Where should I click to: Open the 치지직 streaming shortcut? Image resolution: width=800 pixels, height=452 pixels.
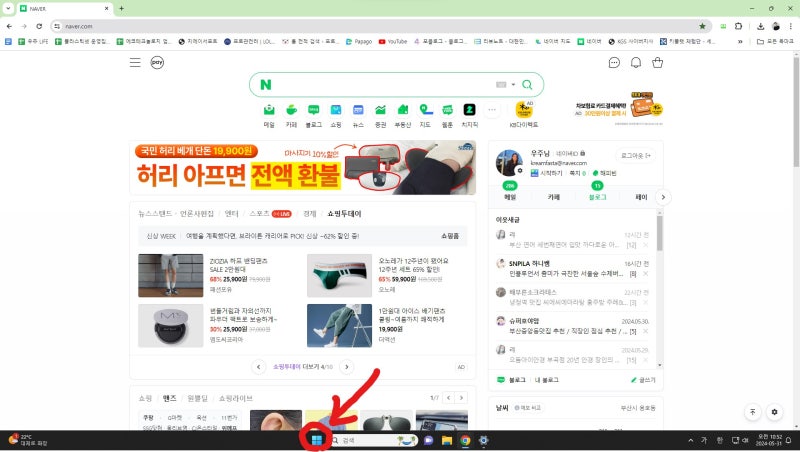[x=469, y=115]
